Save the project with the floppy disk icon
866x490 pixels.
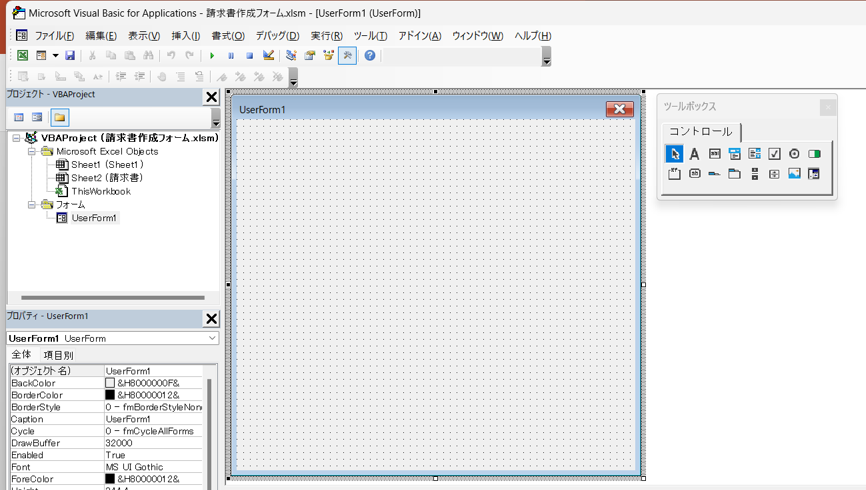70,56
